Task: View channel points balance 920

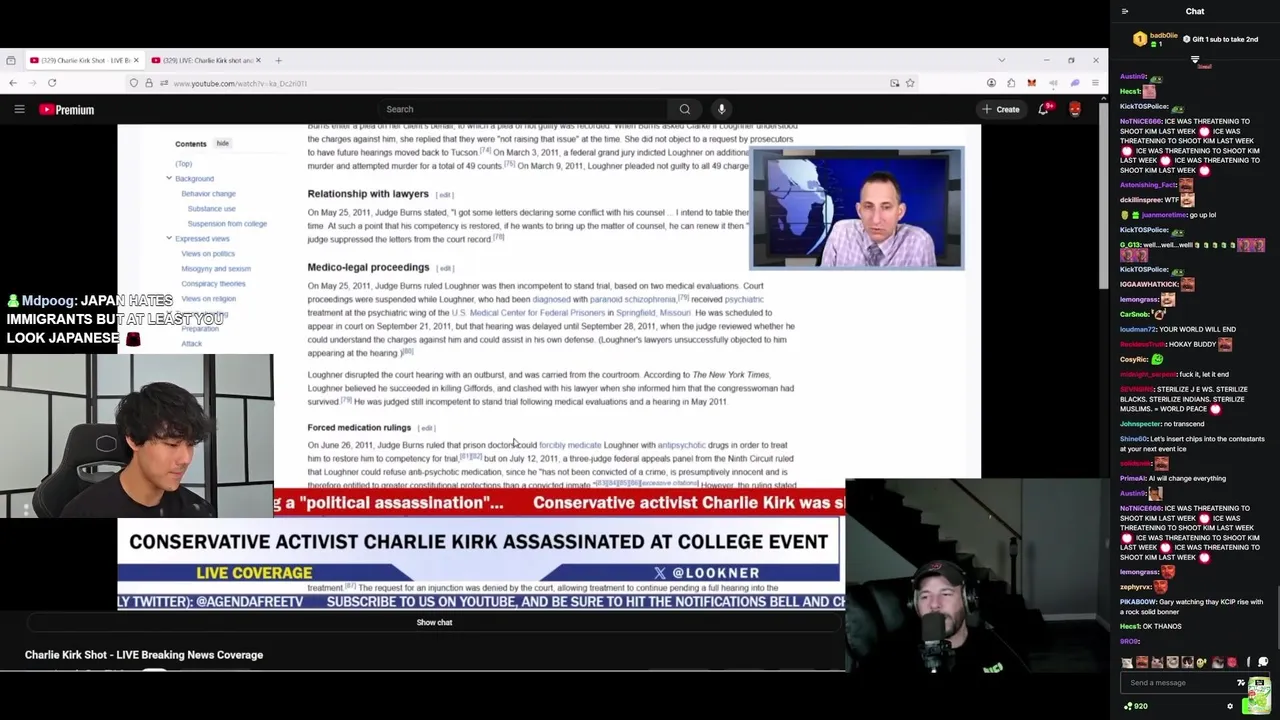Action: coord(1135,706)
